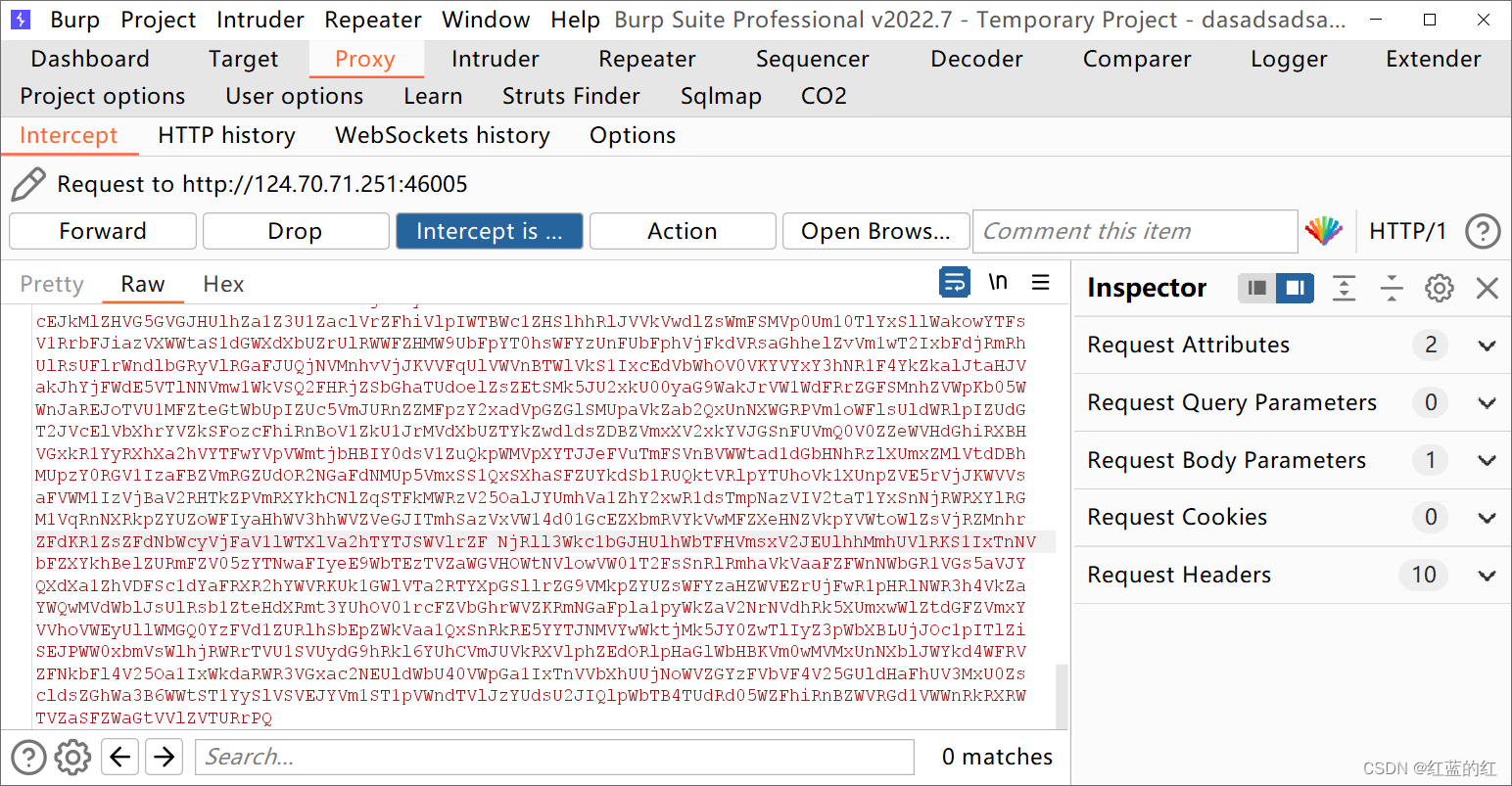Image resolution: width=1512 pixels, height=786 pixels.
Task: Open the Learn tab
Action: (433, 96)
